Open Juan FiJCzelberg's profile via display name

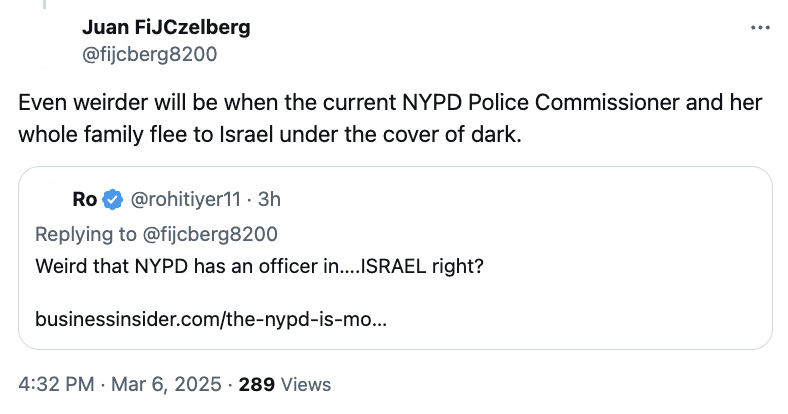click(x=165, y=27)
